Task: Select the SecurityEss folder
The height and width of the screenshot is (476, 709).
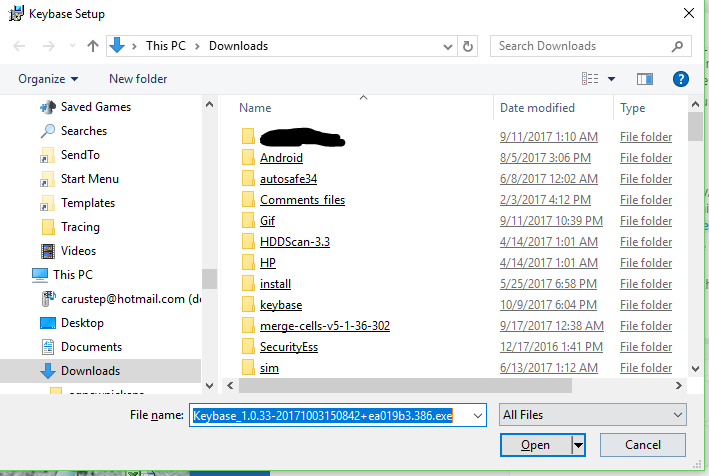Action: click(288, 346)
